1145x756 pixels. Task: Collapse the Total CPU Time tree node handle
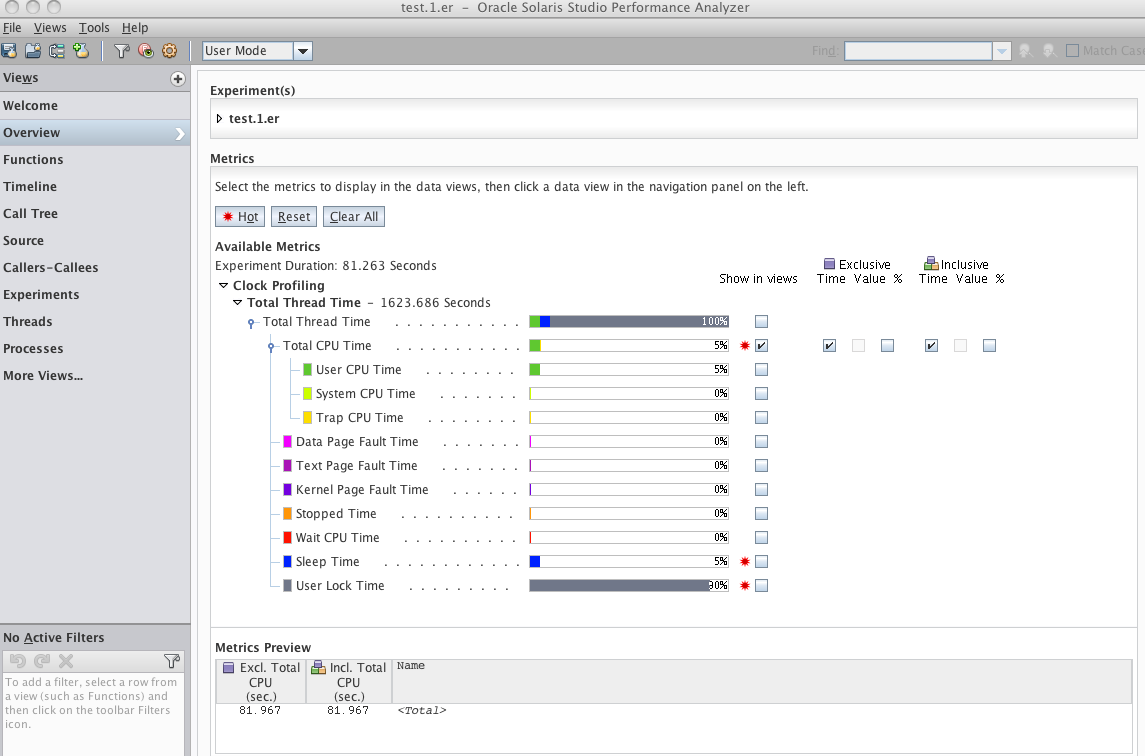tap(271, 347)
